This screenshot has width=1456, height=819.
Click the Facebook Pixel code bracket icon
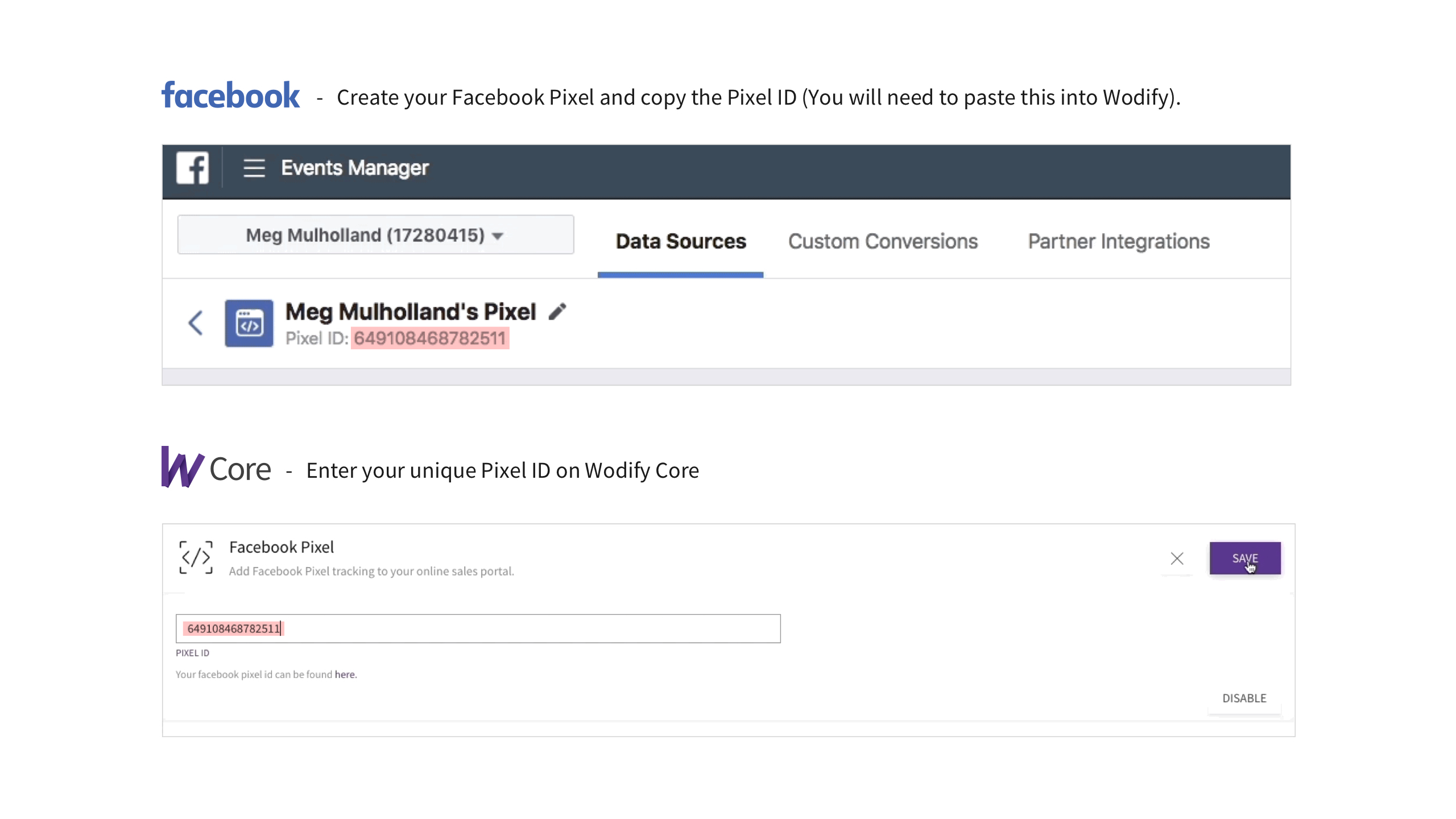coord(196,557)
